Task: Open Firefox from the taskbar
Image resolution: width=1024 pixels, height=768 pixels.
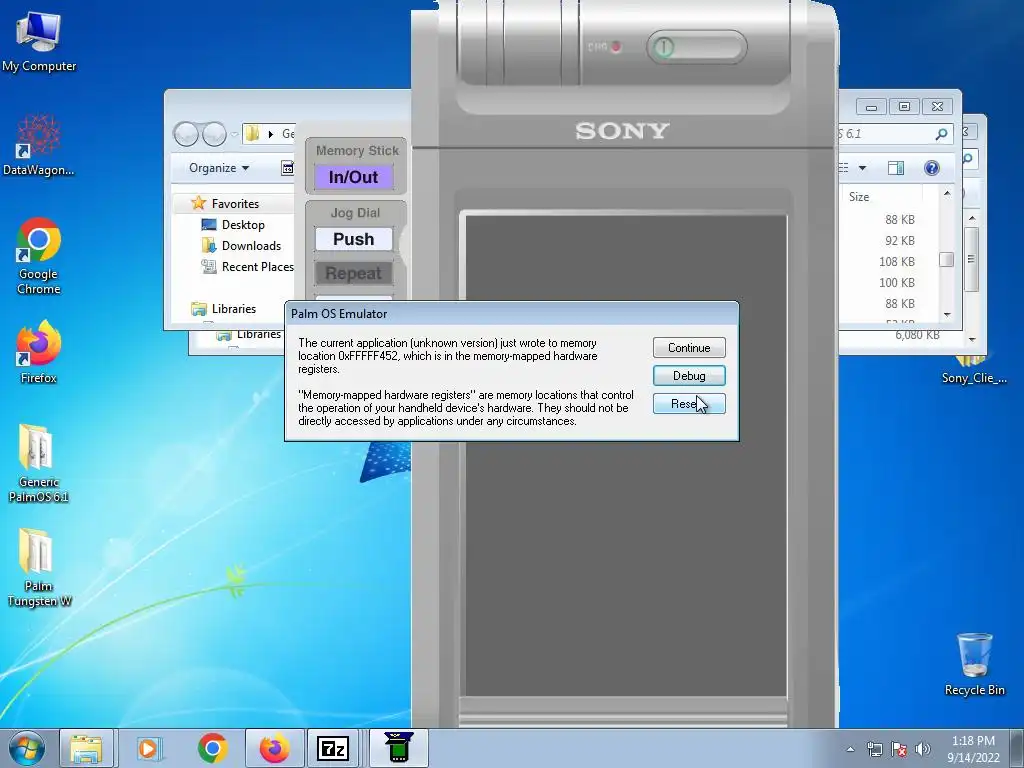Action: [x=274, y=748]
